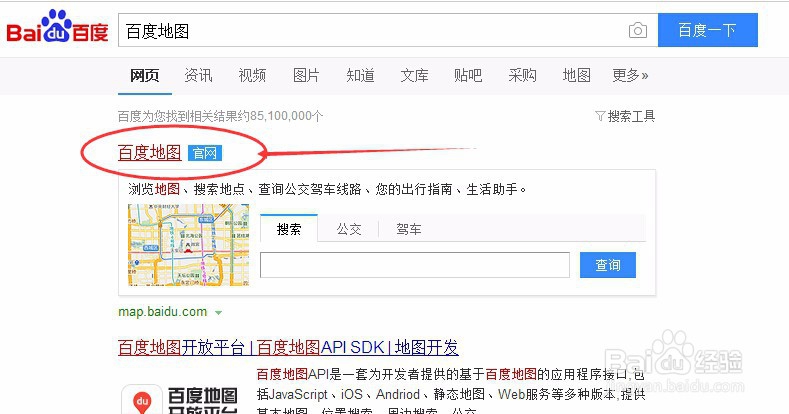Open the map.baidu.com URL link
This screenshot has height=414, width=789.
click(163, 312)
